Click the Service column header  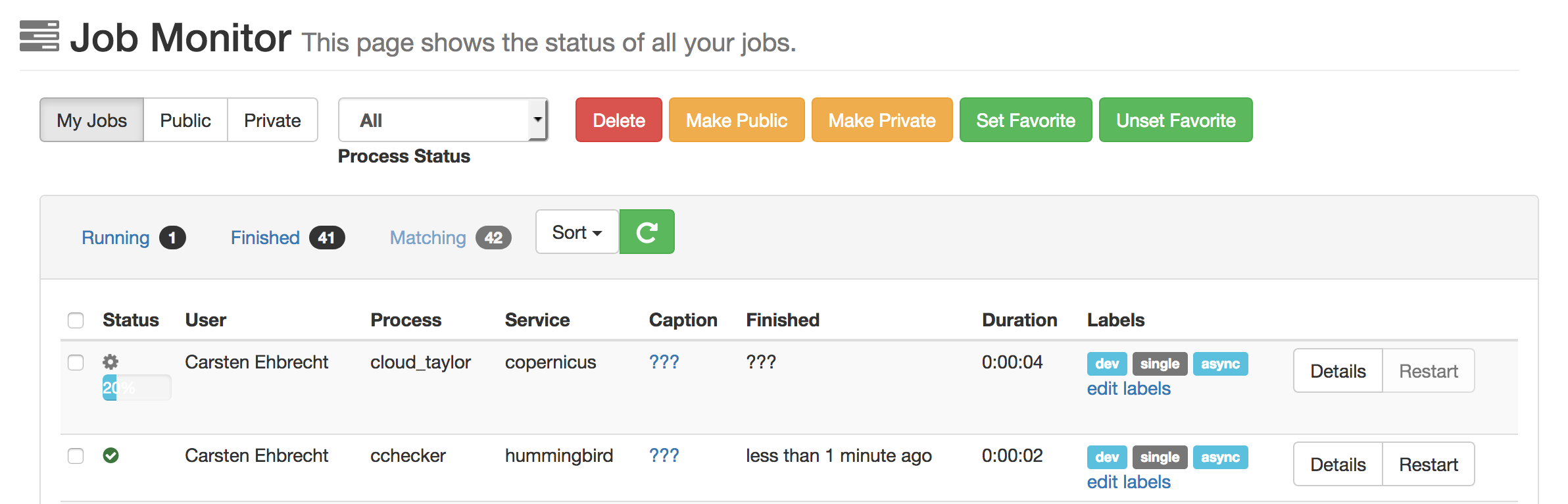coord(537,320)
